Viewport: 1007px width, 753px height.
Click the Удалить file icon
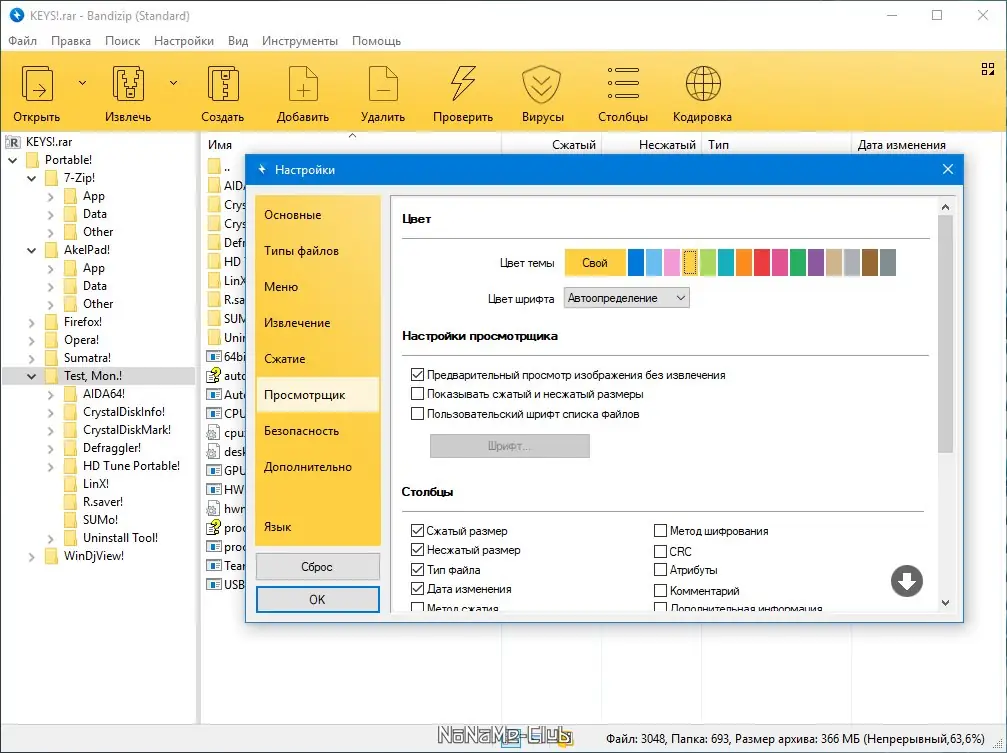[383, 84]
